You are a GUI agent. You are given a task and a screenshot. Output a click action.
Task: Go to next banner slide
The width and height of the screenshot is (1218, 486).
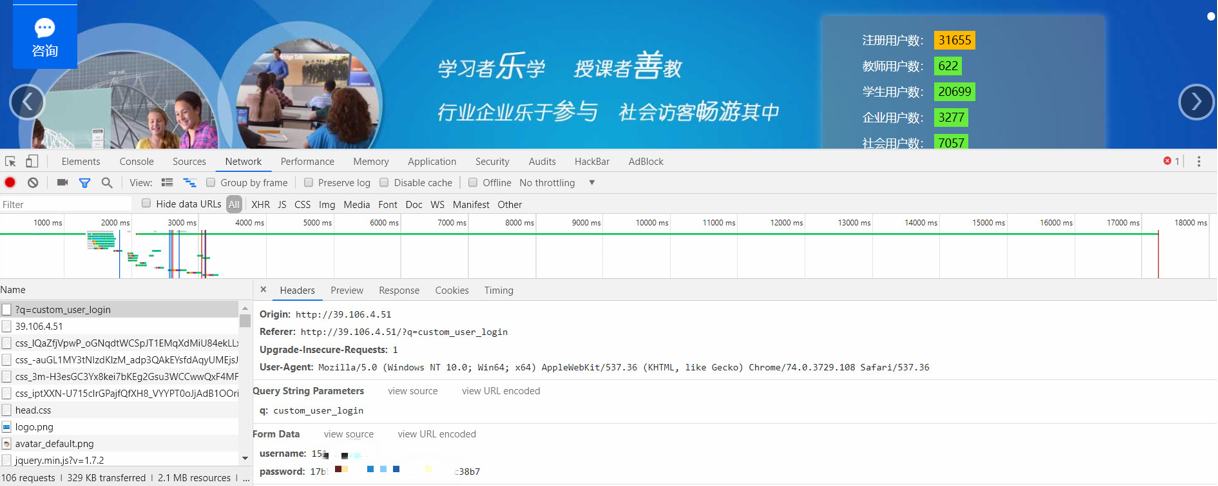(1196, 102)
